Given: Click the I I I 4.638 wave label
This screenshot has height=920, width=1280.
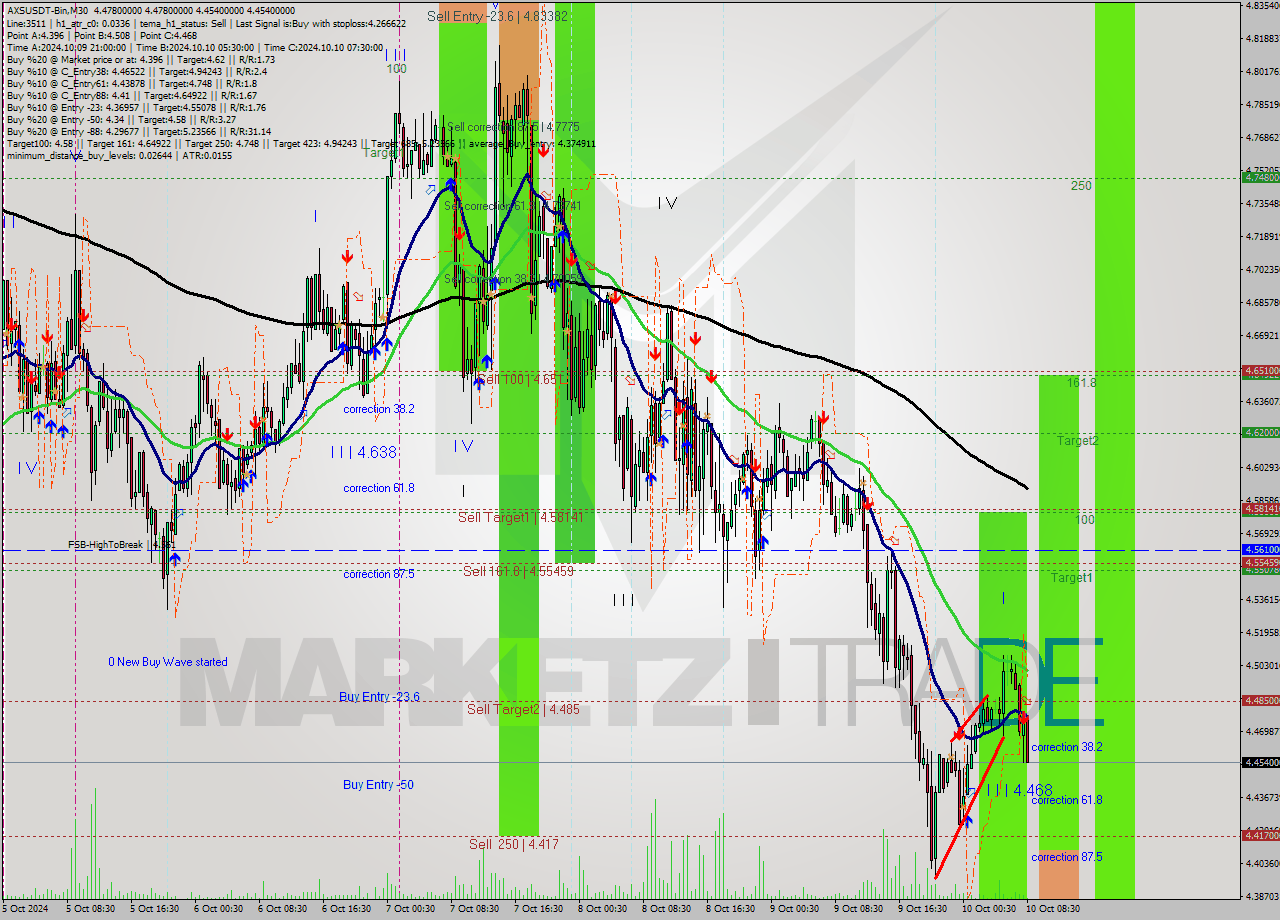Looking at the screenshot, I should click(364, 452).
